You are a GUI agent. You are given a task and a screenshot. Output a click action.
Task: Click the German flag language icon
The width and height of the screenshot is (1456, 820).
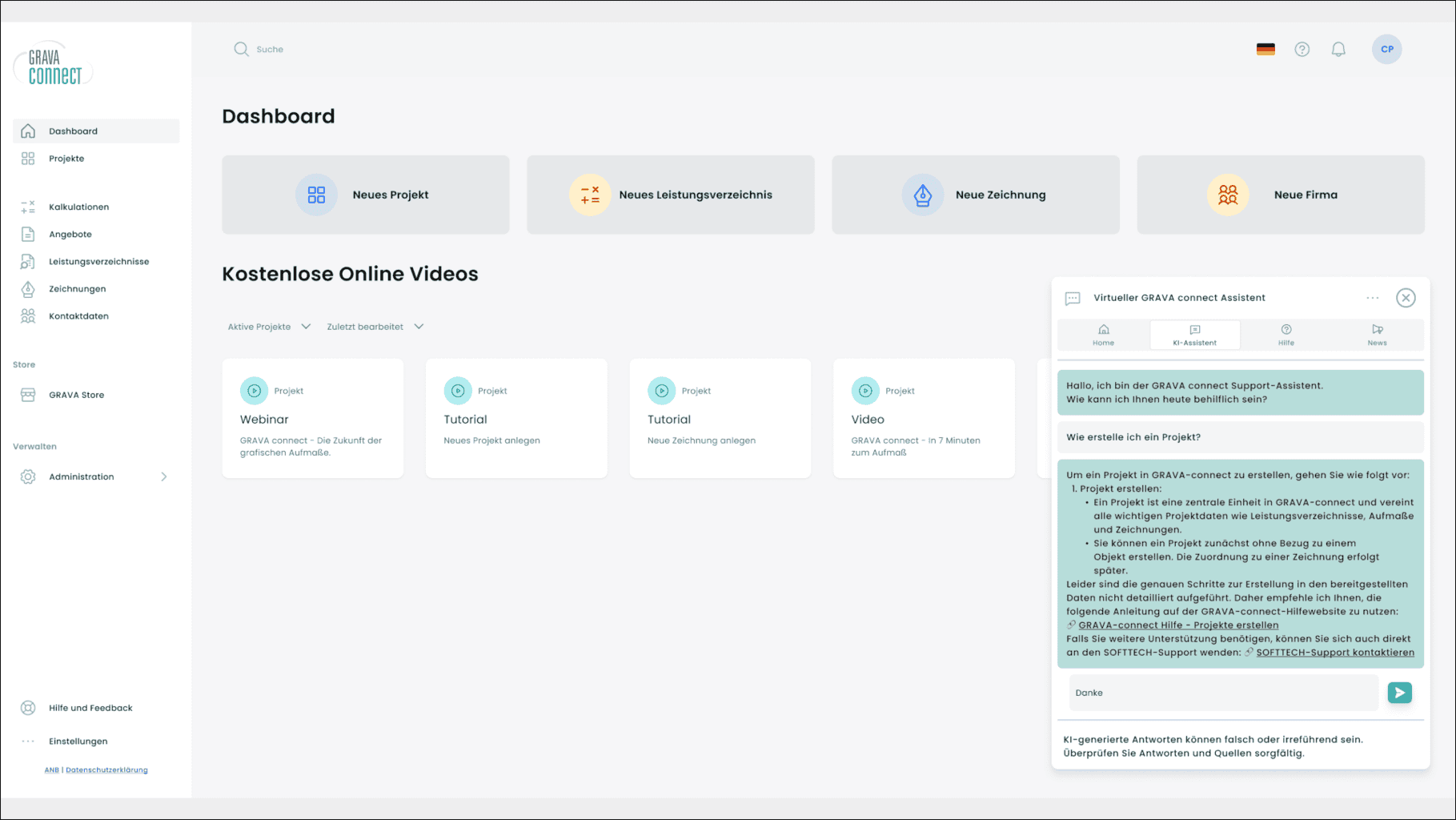coord(1265,49)
